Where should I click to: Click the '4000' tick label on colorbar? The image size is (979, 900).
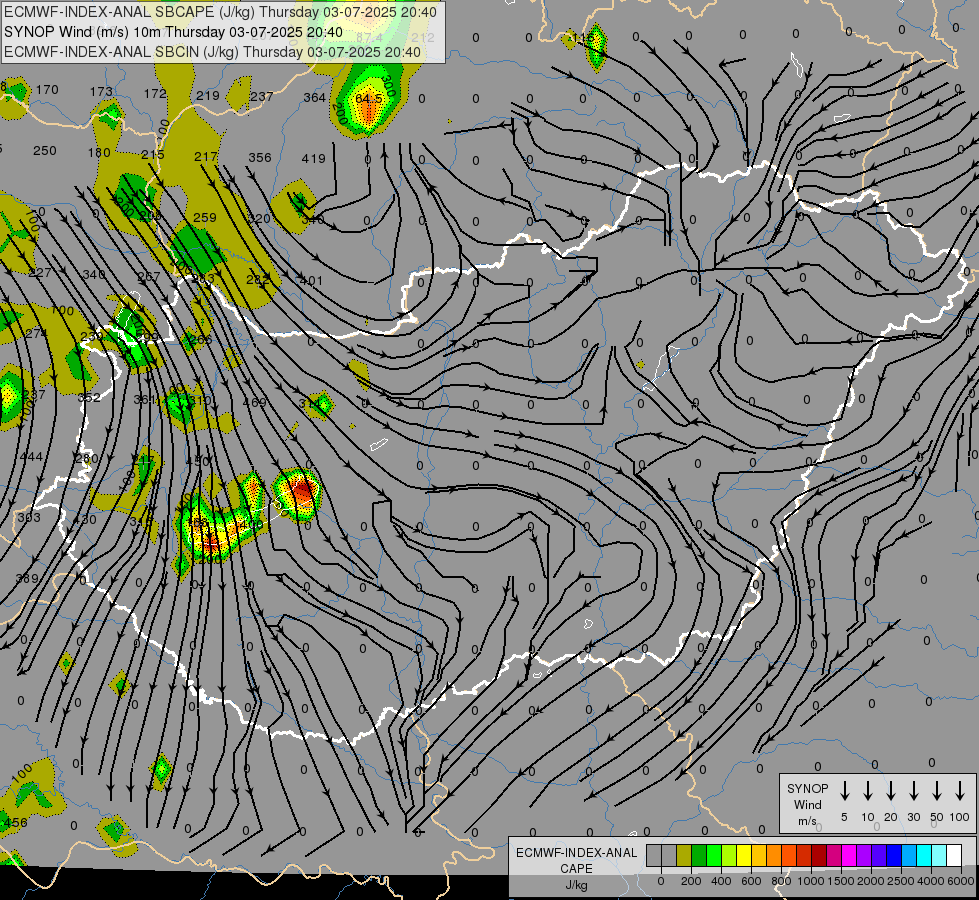931,881
